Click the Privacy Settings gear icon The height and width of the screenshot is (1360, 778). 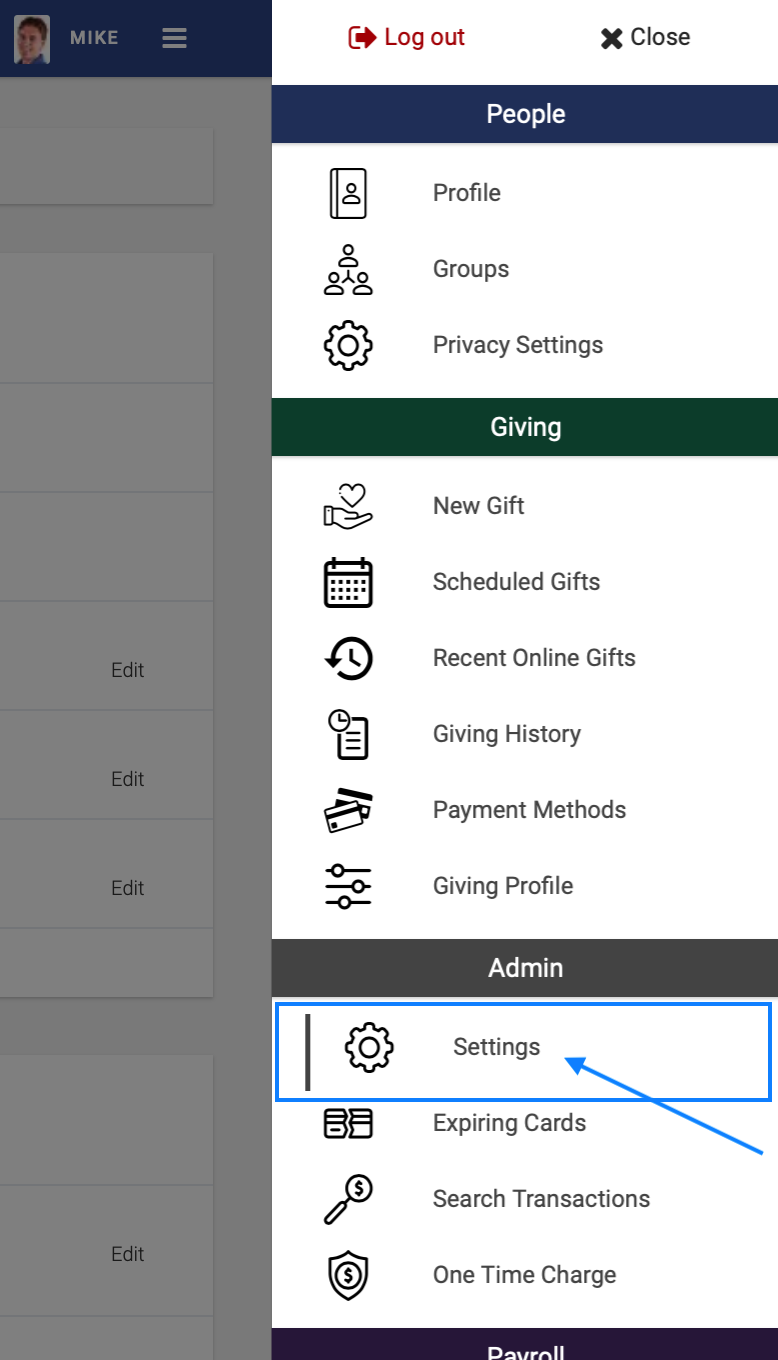(348, 345)
